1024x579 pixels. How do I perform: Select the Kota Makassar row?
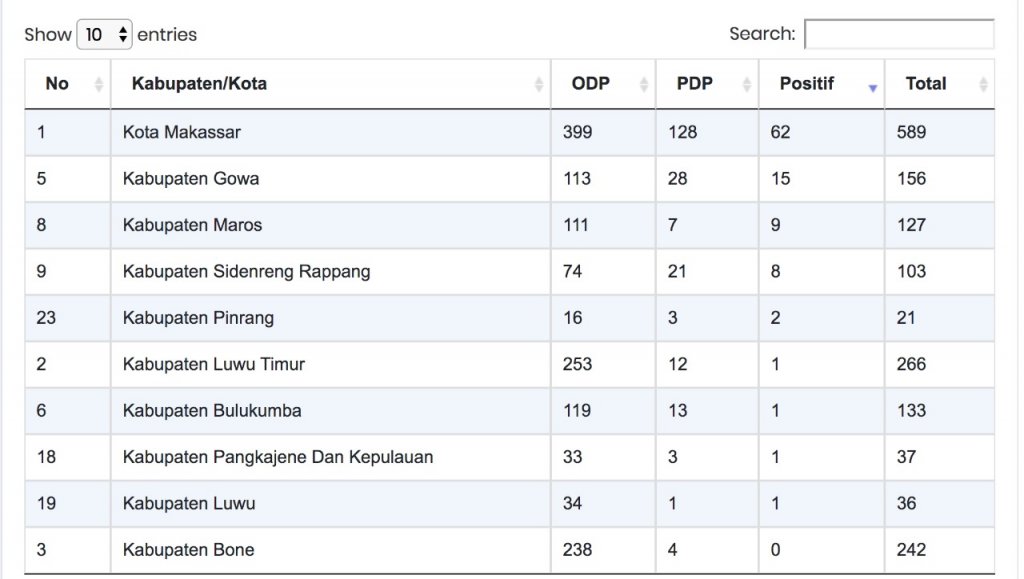(x=181, y=132)
